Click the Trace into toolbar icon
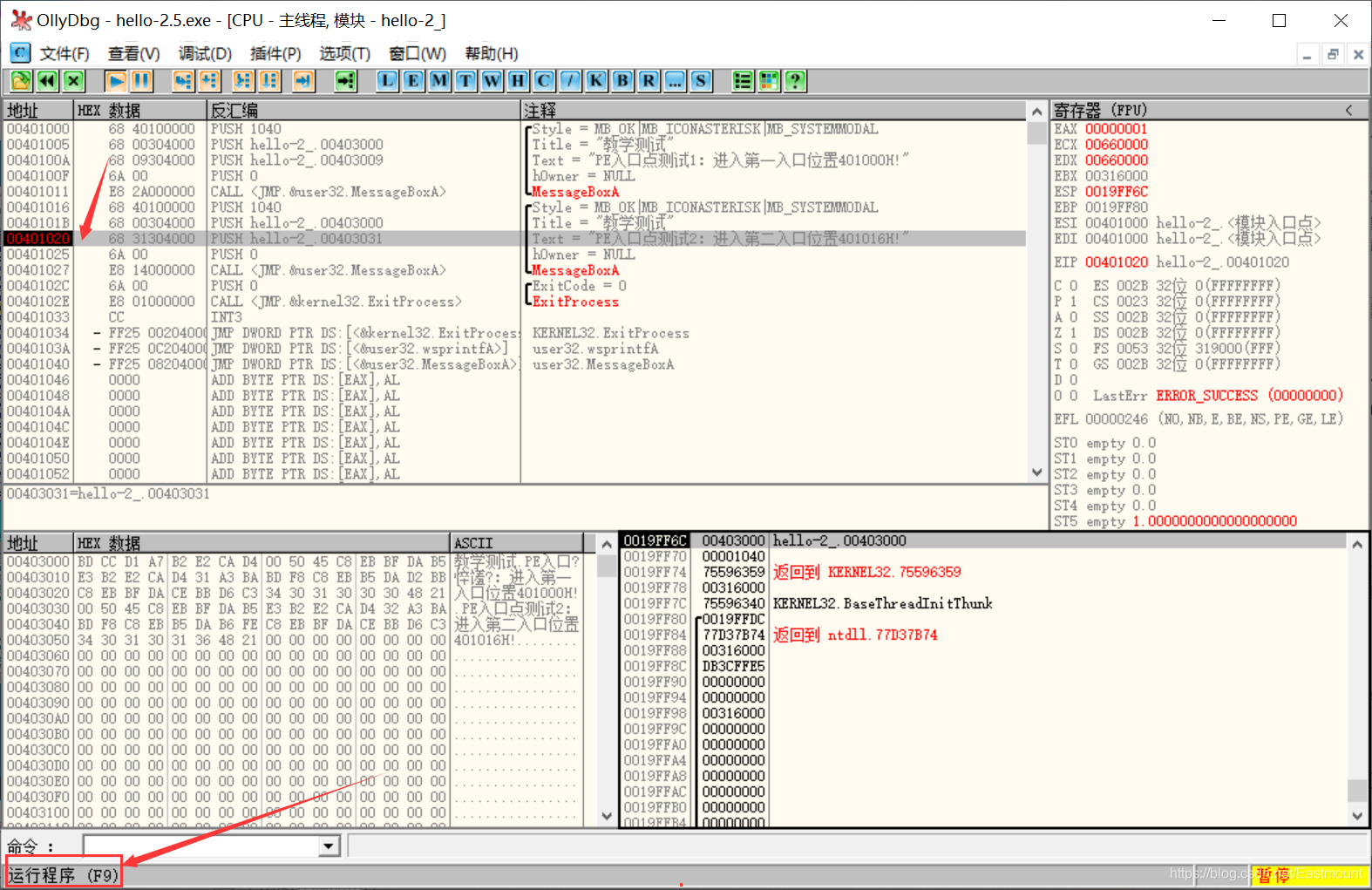The image size is (1372, 890). tap(242, 81)
